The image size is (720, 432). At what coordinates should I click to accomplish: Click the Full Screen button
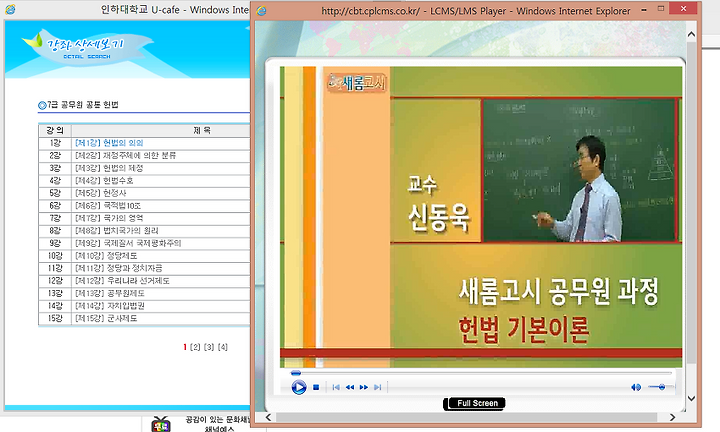475,403
